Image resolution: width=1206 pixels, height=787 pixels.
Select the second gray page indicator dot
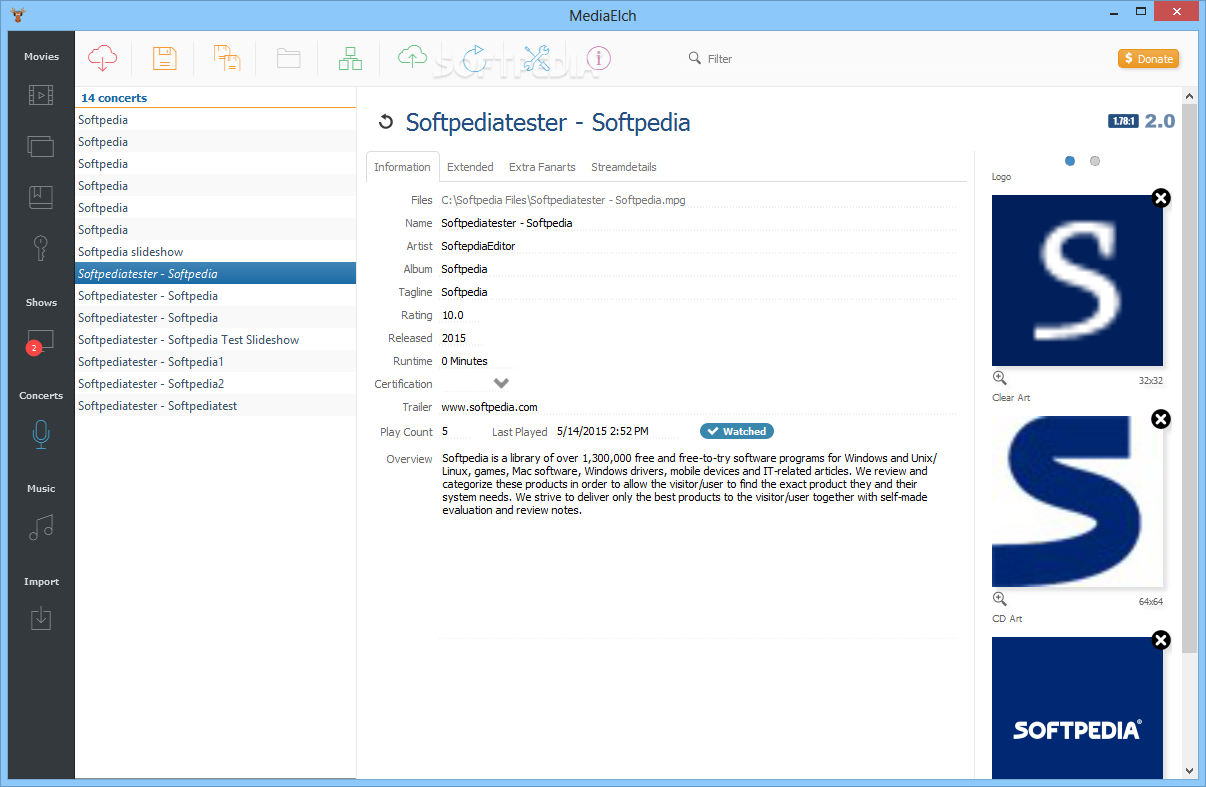[1095, 161]
